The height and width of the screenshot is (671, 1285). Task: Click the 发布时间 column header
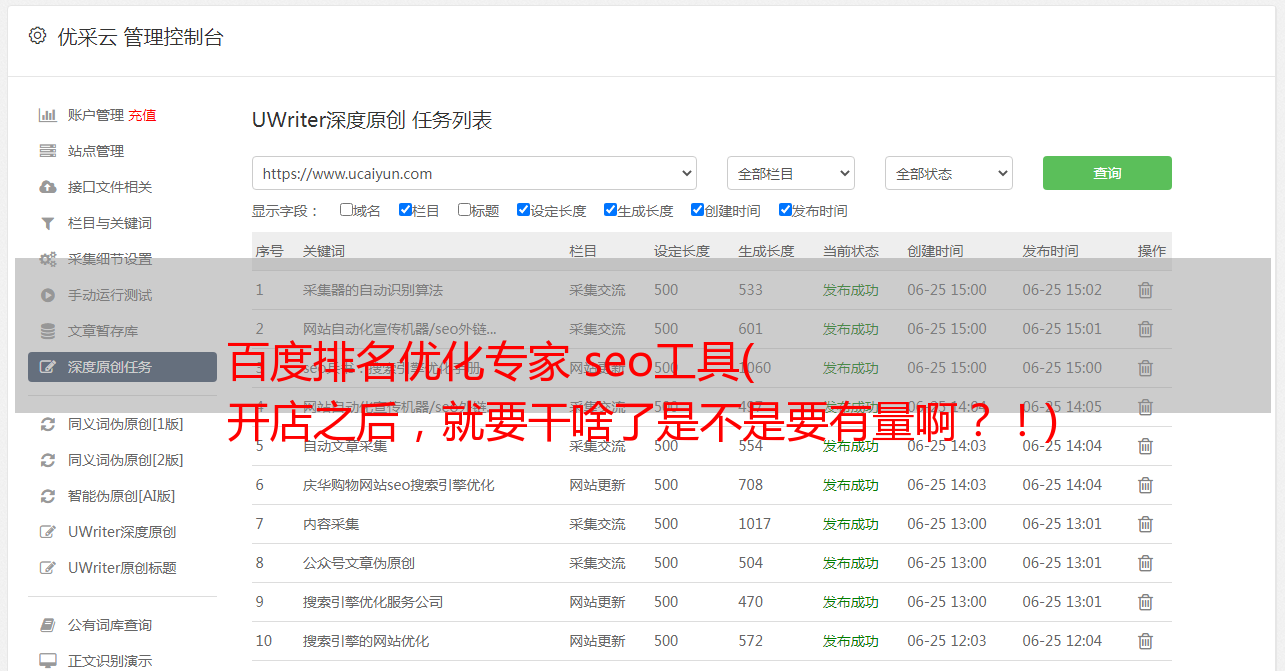click(1050, 251)
